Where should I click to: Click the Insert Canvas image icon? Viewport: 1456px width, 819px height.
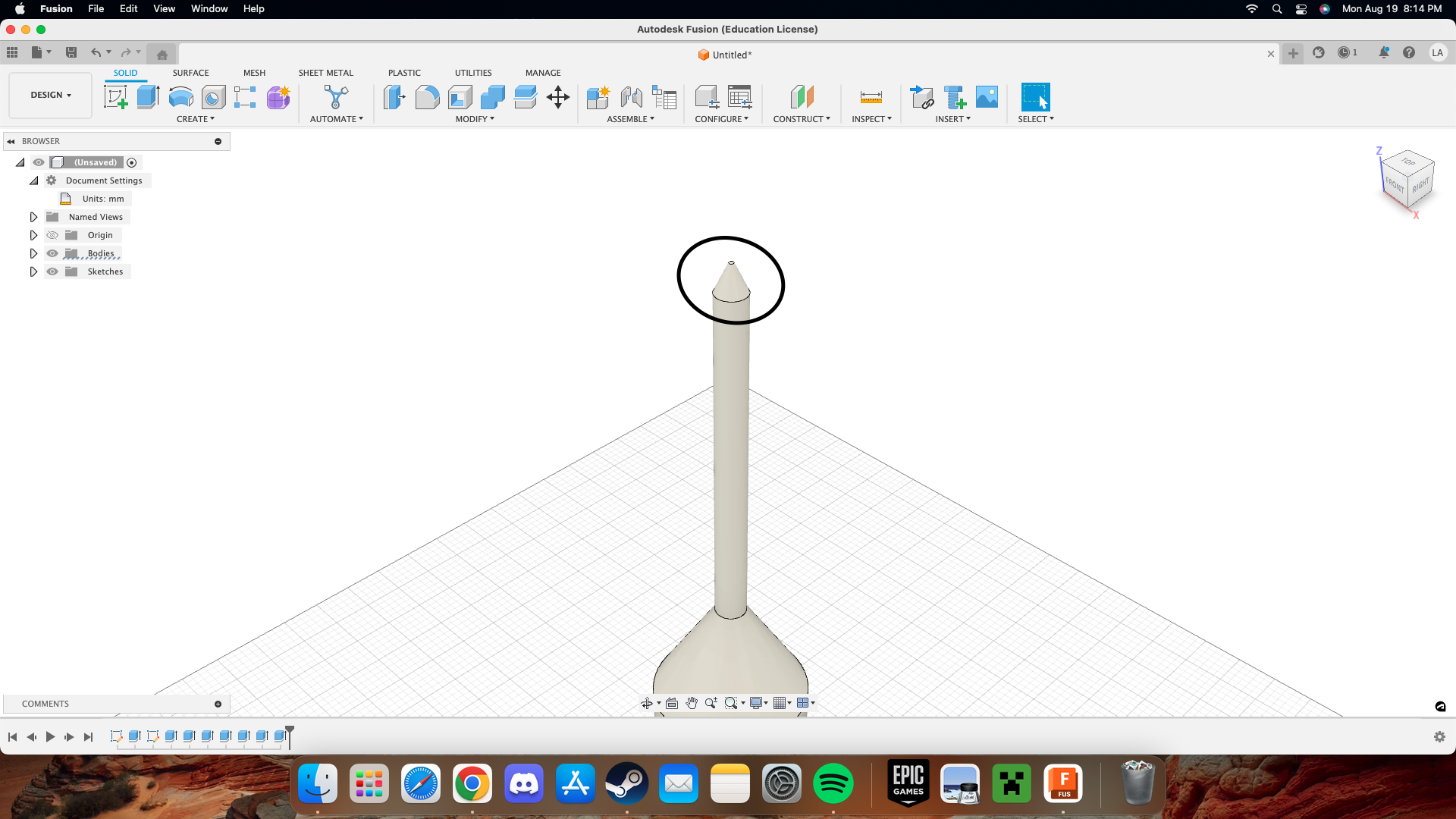click(x=987, y=97)
